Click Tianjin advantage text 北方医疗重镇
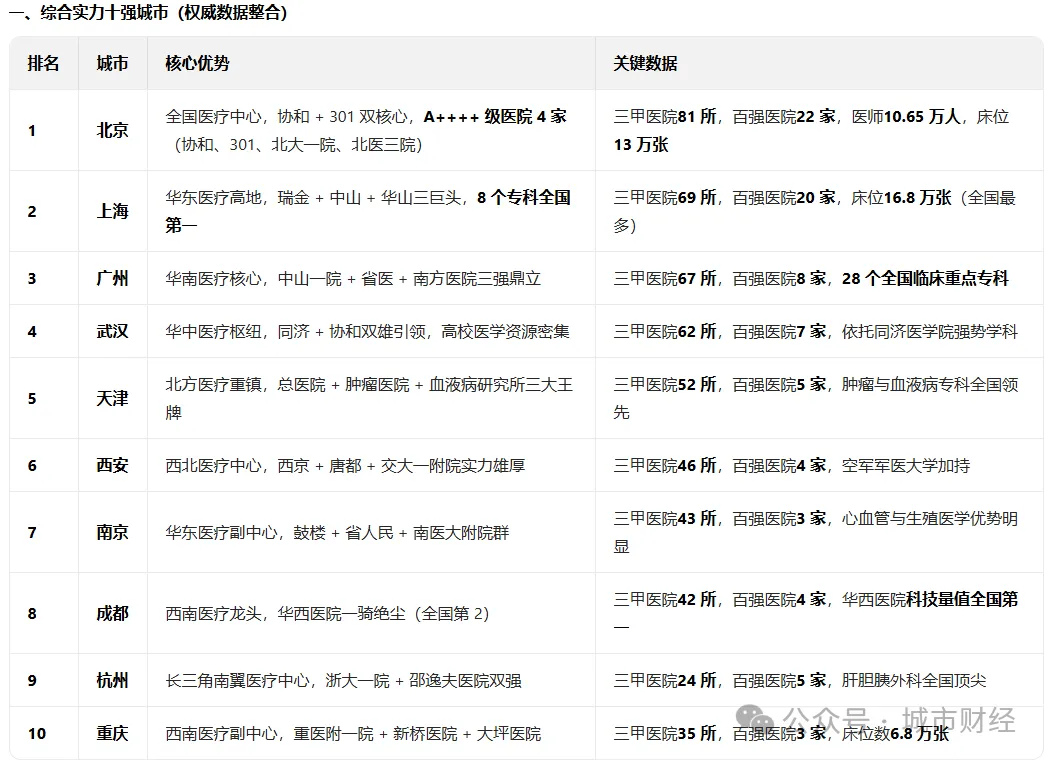 click(x=213, y=385)
